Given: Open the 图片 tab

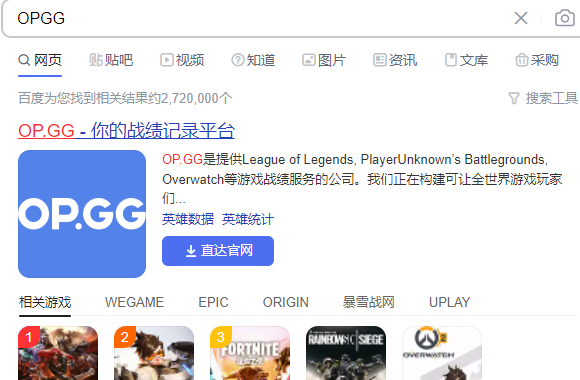Looking at the screenshot, I should tap(324, 60).
